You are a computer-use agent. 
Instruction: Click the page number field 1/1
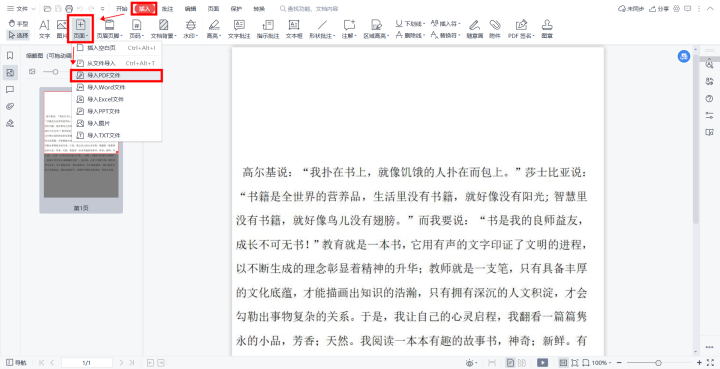tap(87, 363)
